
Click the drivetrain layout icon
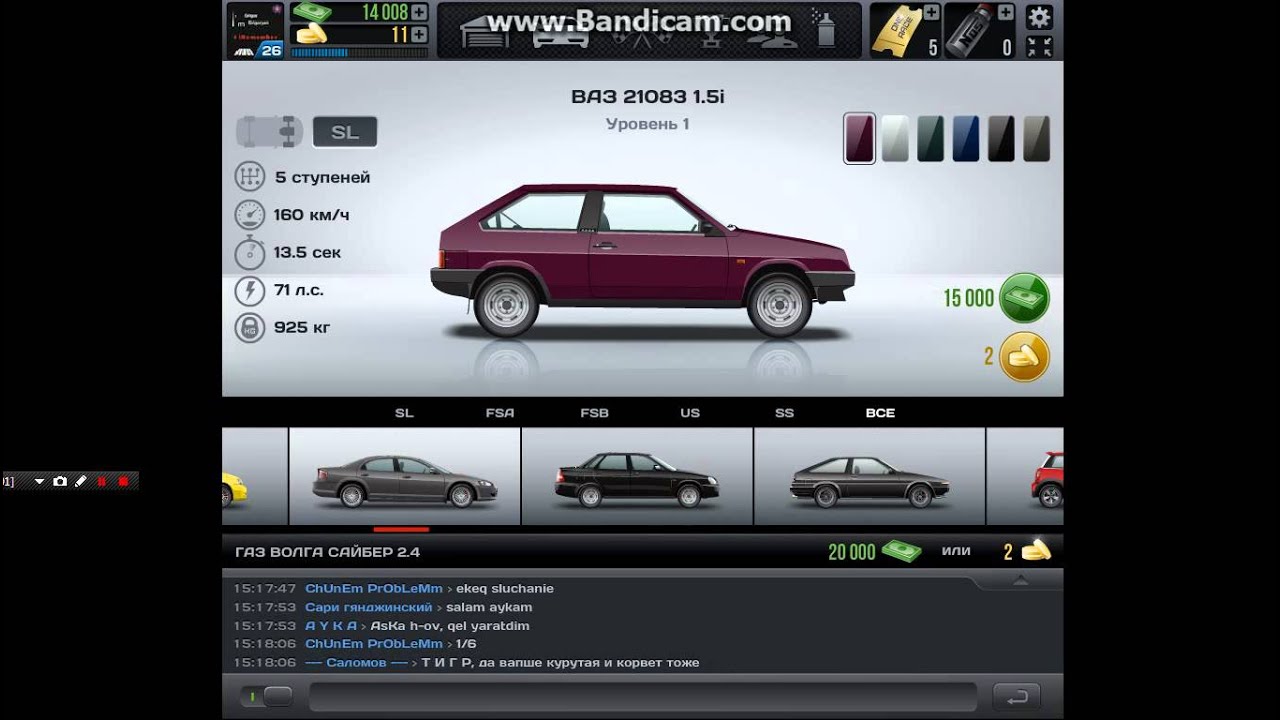(270, 131)
